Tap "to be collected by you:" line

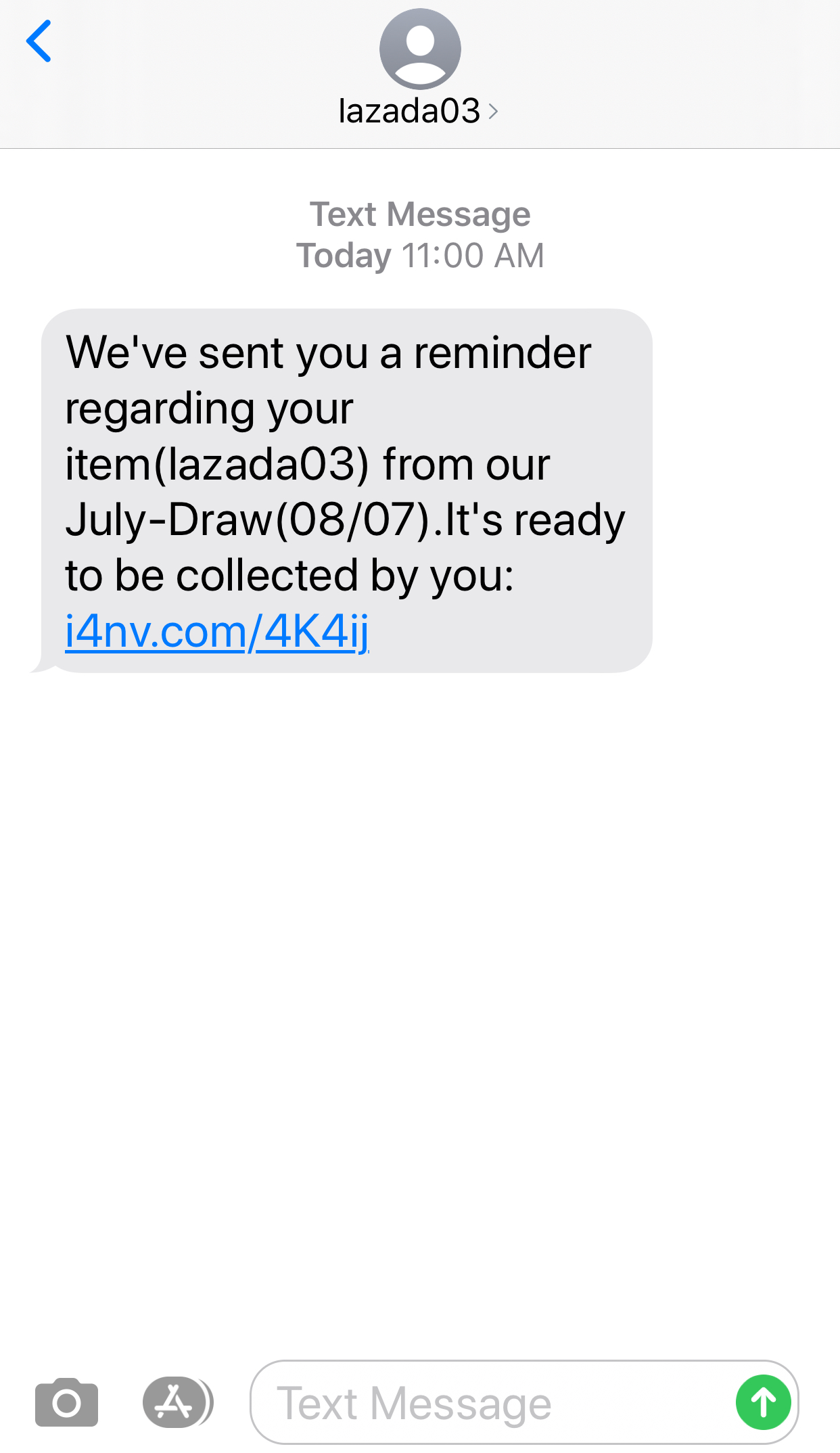pos(289,576)
